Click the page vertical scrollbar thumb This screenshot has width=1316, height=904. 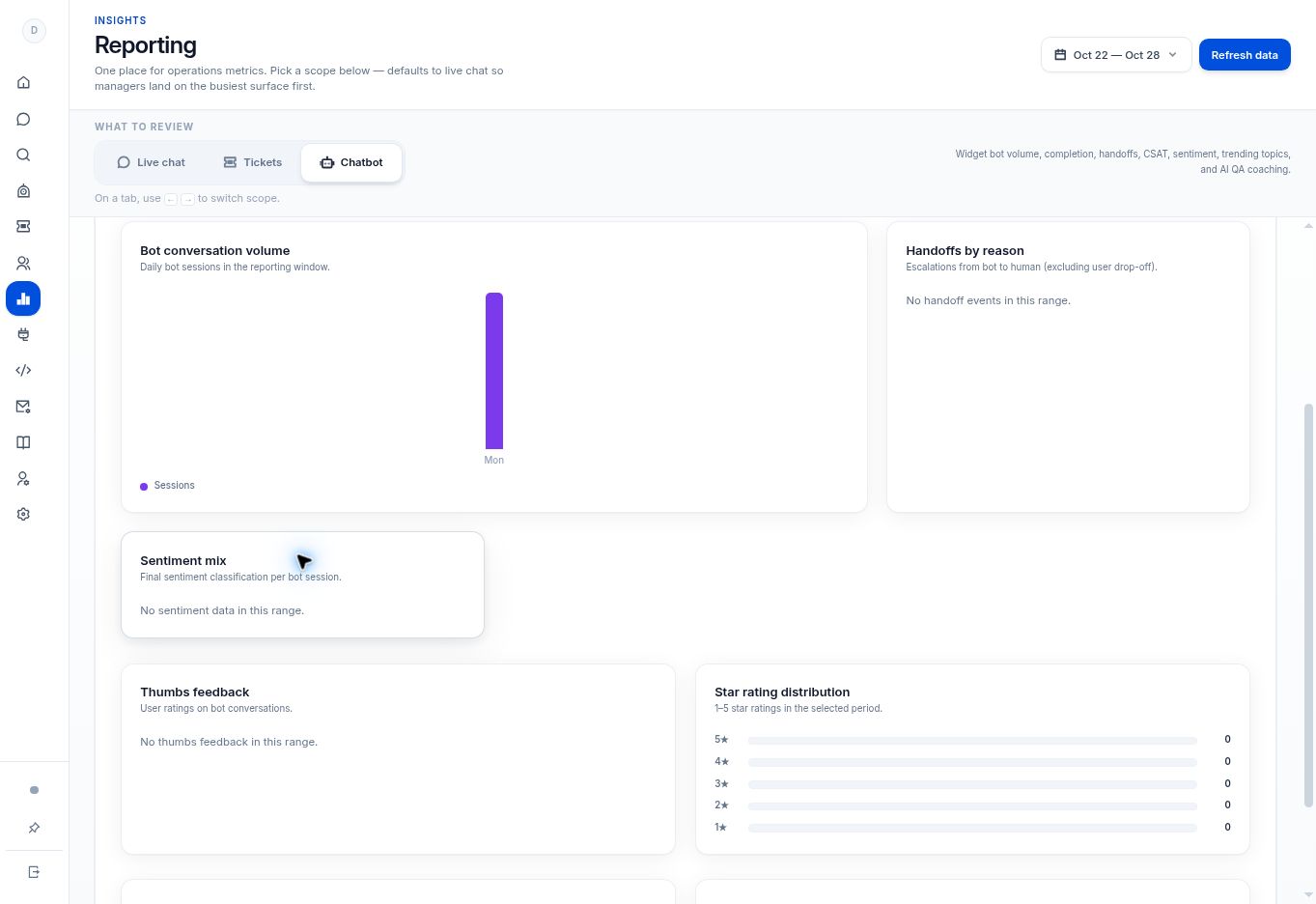pos(1309,605)
